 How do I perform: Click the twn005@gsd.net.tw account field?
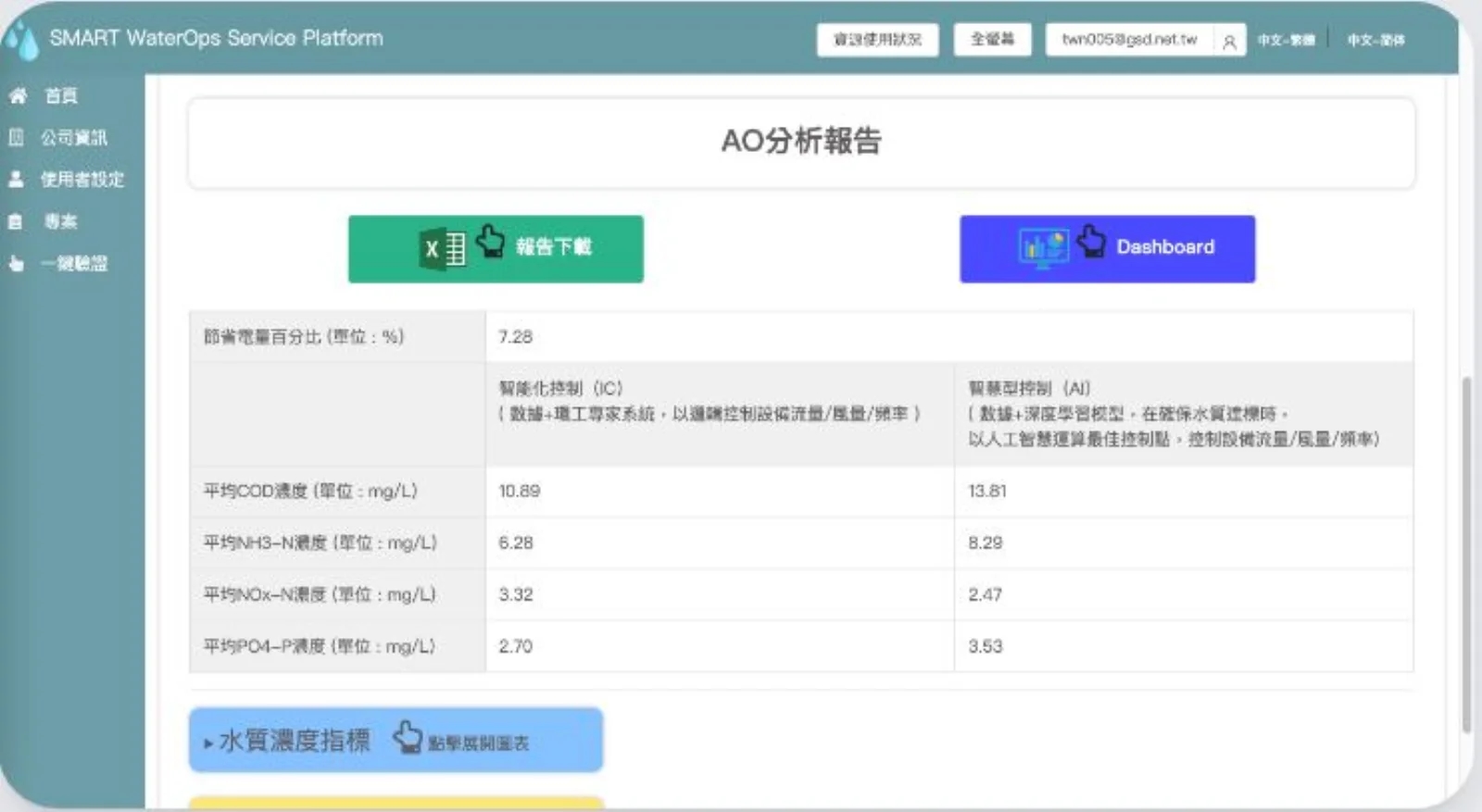[1129, 39]
